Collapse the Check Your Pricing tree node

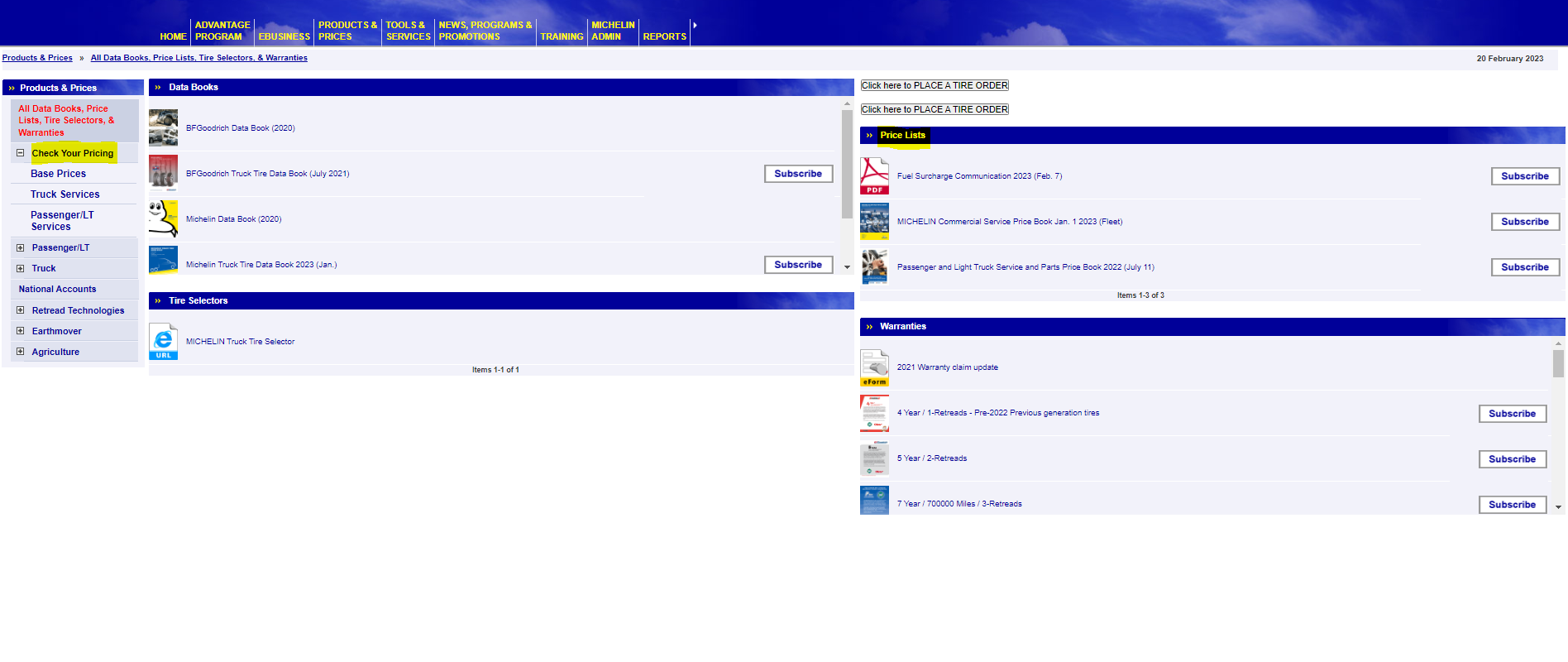click(21, 153)
